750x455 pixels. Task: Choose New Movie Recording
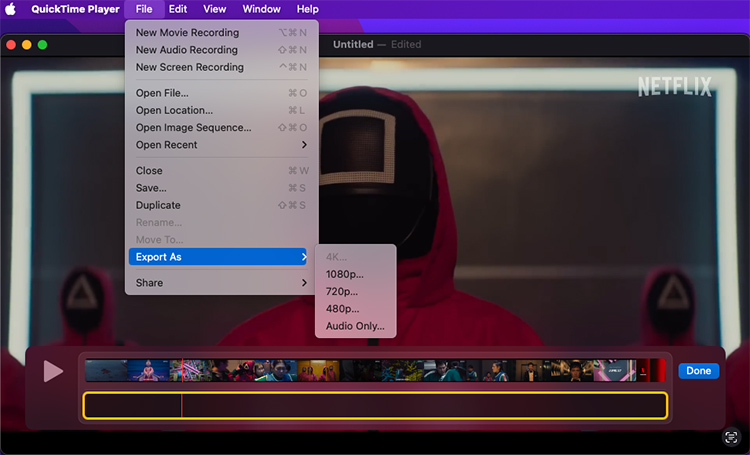221,33
